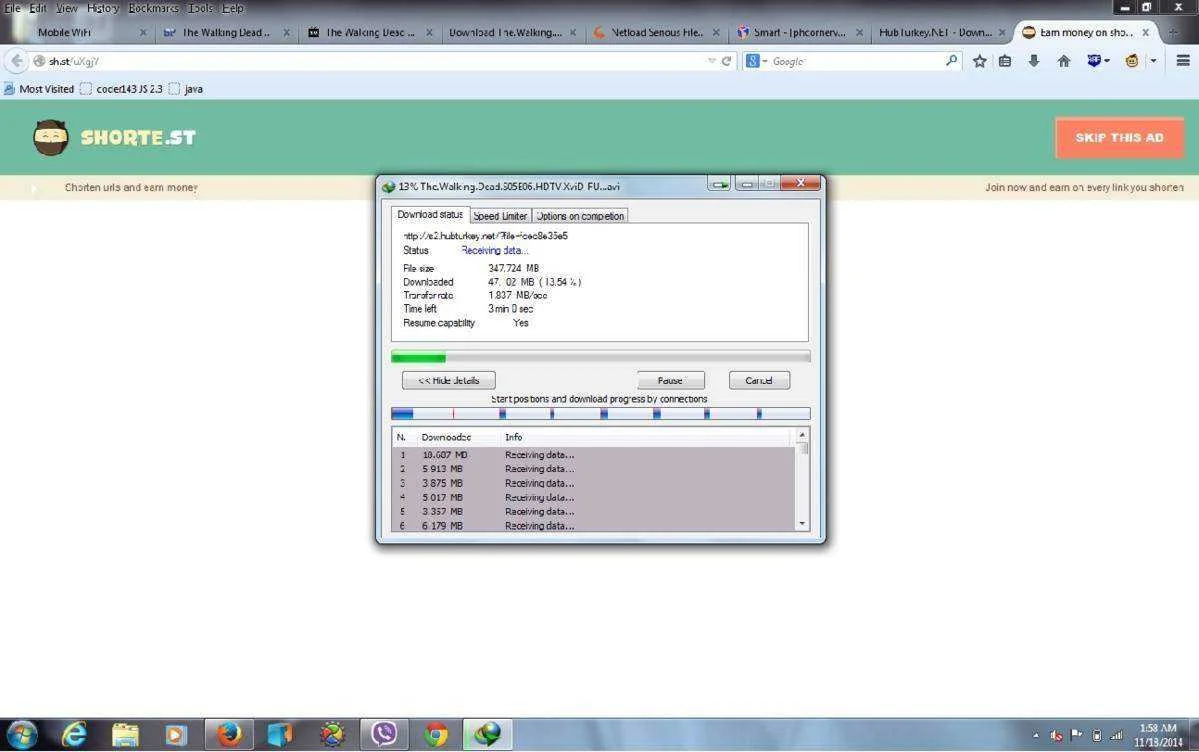1199x752 pixels.
Task: Click the IDM move-to-tray button in titlebar
Action: pyautogui.click(x=719, y=184)
